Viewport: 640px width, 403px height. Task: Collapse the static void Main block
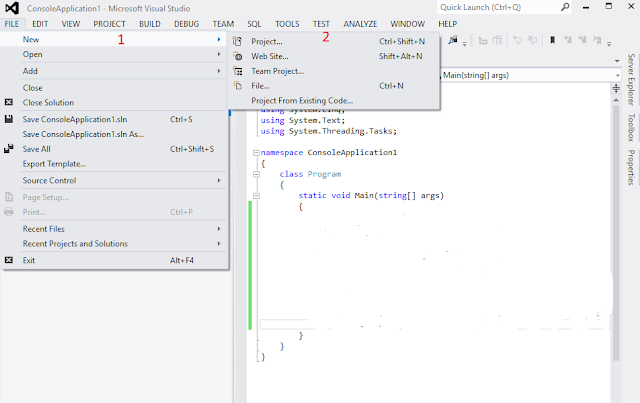click(256, 196)
